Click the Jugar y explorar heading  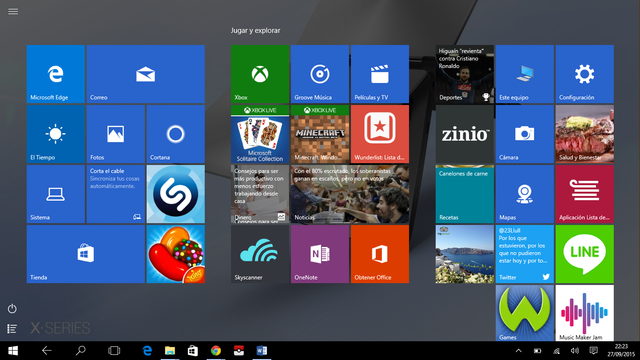pyautogui.click(x=256, y=31)
